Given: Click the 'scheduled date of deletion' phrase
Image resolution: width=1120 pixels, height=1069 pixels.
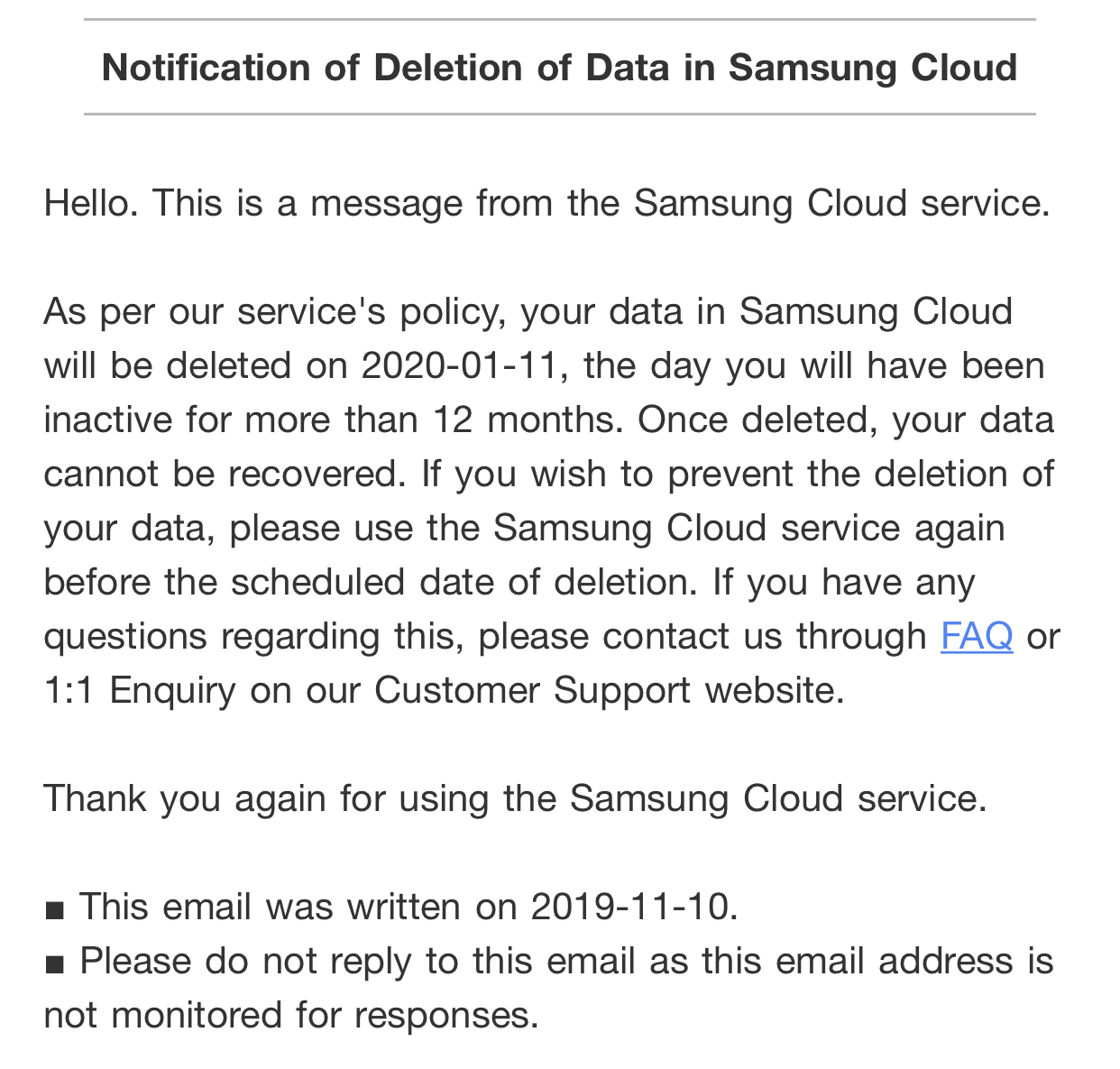Looking at the screenshot, I should (462, 582).
